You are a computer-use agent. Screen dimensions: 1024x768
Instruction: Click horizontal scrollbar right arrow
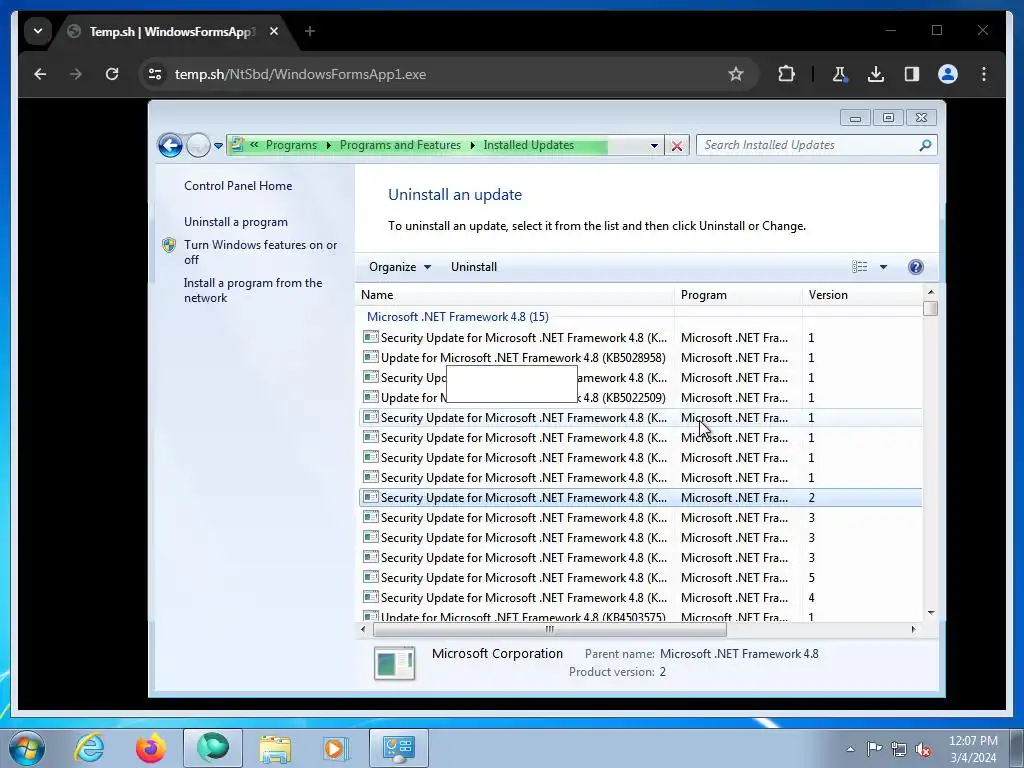(913, 630)
